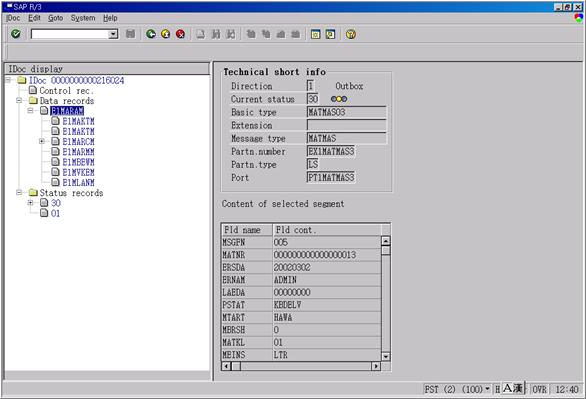
Task: Click the Control rec. document icon
Action: (33, 90)
